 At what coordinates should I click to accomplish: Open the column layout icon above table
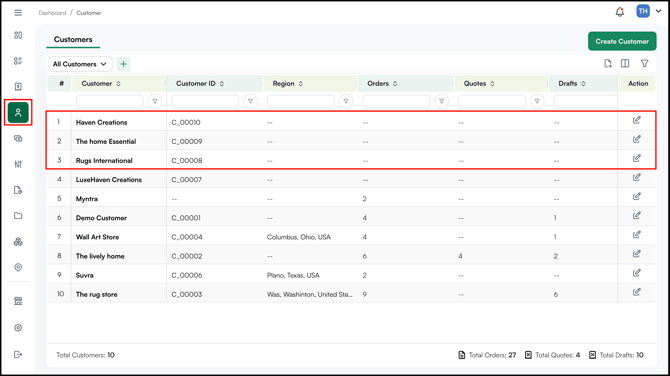tap(625, 64)
